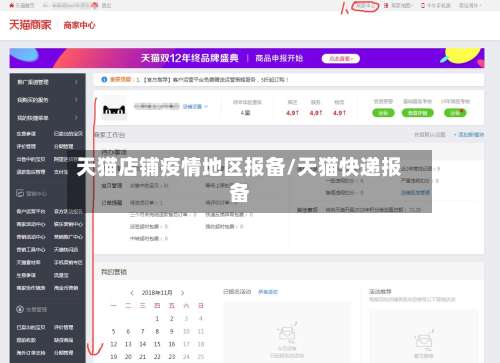Click 商品申报开始 text on the banner

pos(279,58)
